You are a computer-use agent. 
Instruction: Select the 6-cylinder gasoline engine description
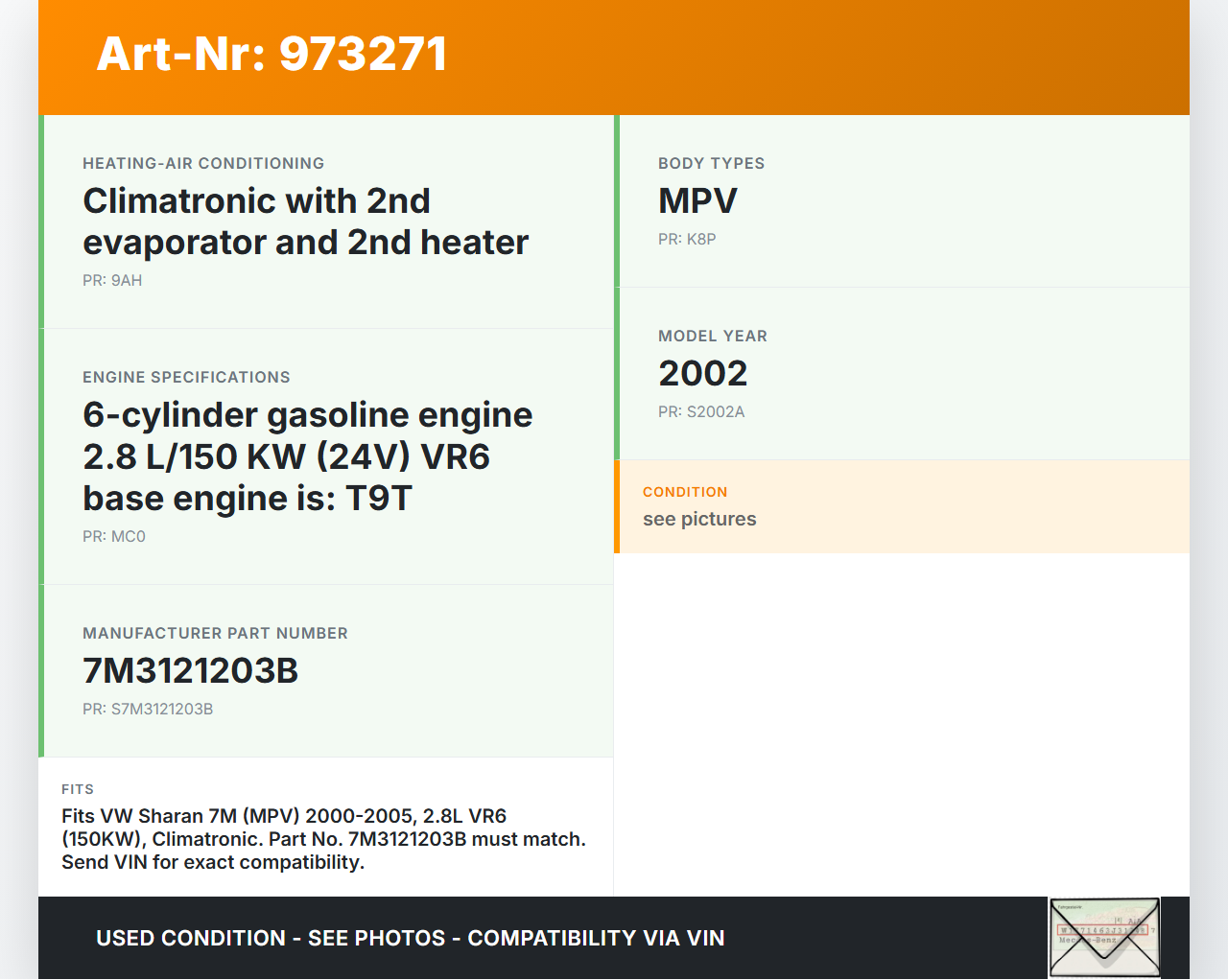point(307,456)
